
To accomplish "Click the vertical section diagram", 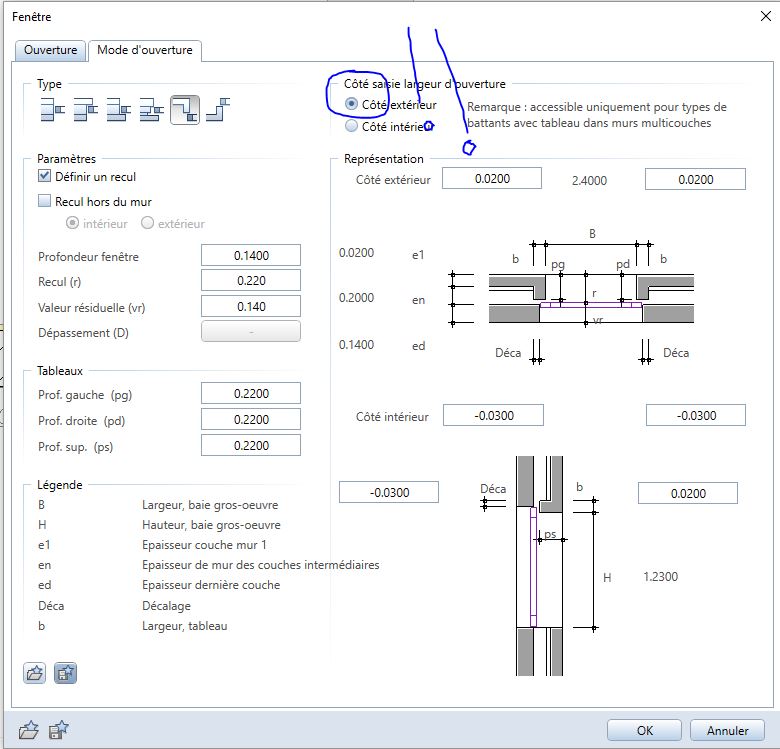I will coord(539,566).
